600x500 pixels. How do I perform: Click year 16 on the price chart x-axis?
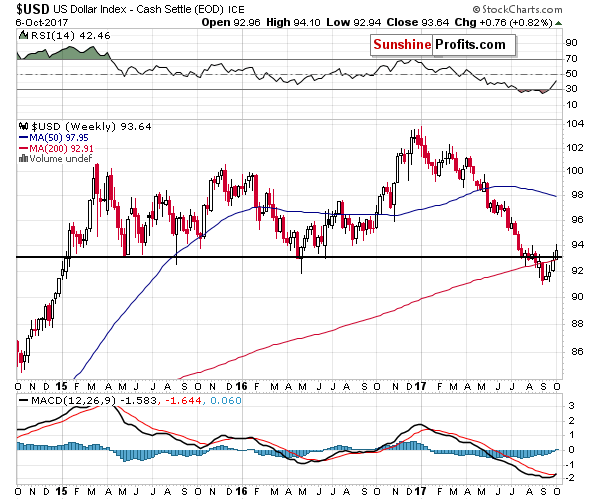241,386
